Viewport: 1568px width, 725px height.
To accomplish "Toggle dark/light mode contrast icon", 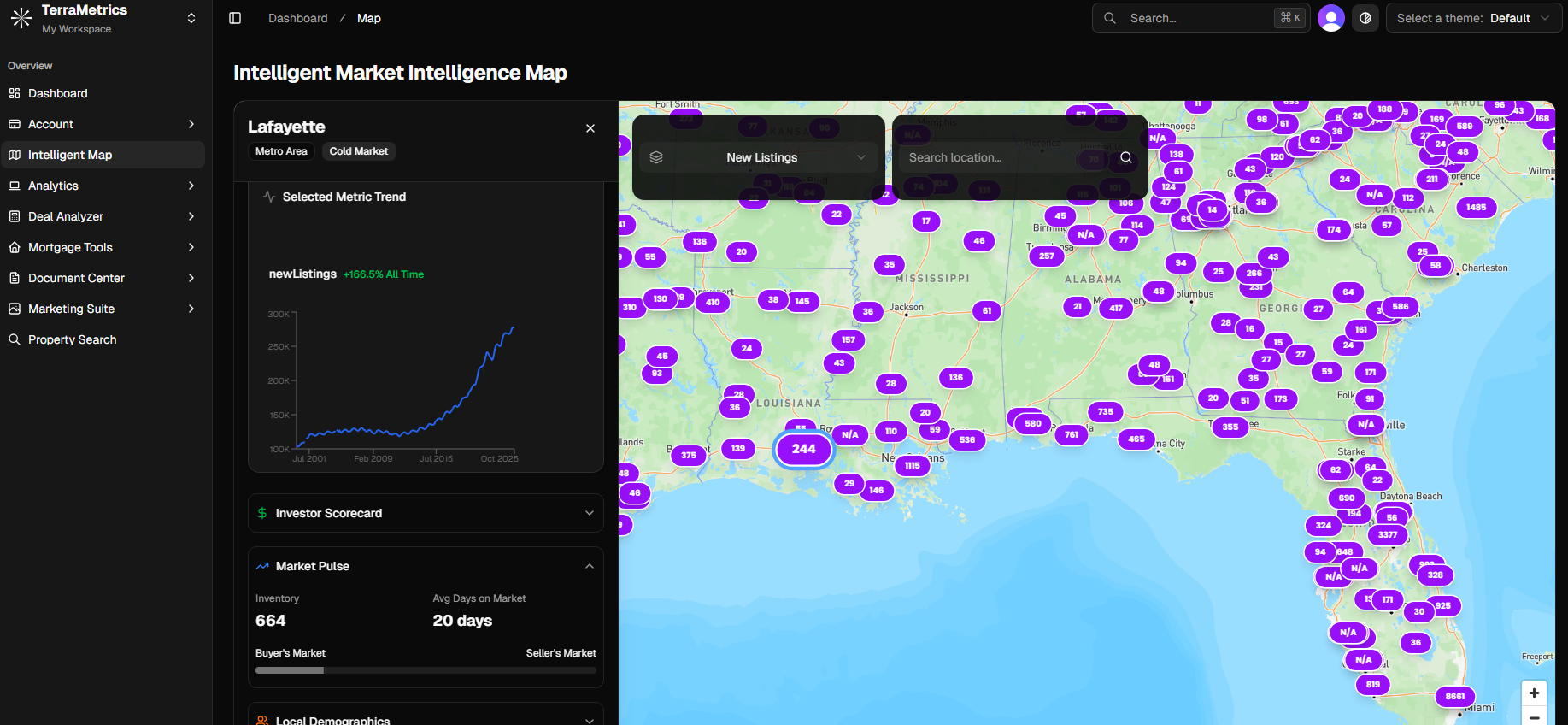I will point(1365,18).
